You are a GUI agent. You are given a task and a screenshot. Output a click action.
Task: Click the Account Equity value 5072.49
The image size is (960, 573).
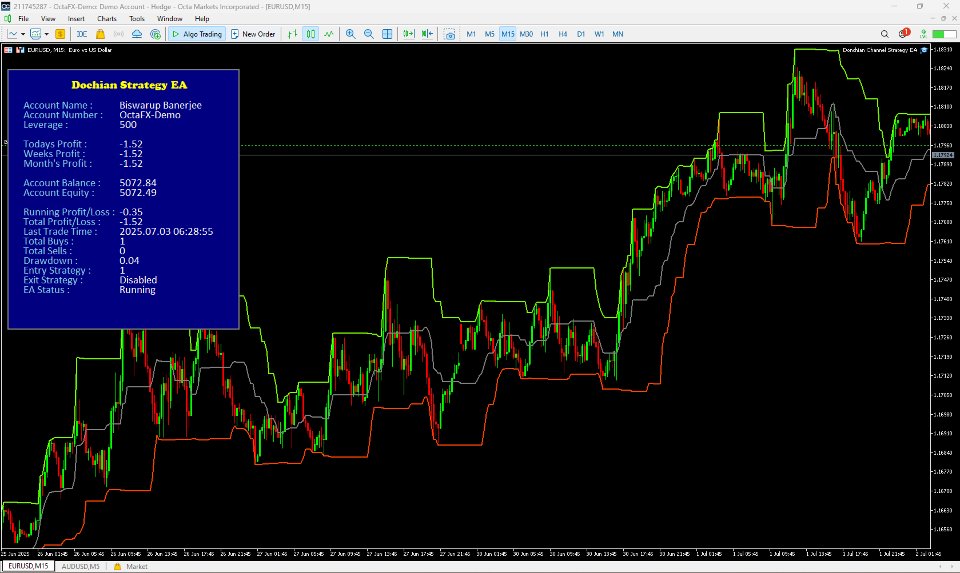point(138,193)
